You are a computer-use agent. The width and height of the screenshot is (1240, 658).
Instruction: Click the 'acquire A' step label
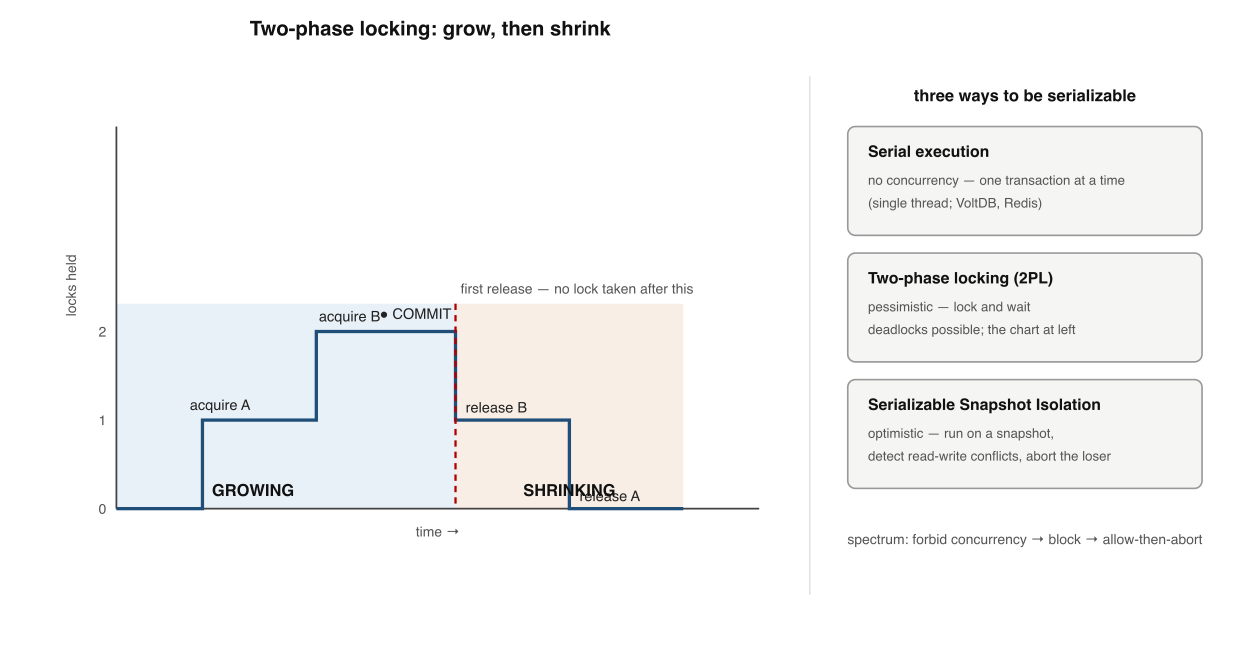pos(220,405)
